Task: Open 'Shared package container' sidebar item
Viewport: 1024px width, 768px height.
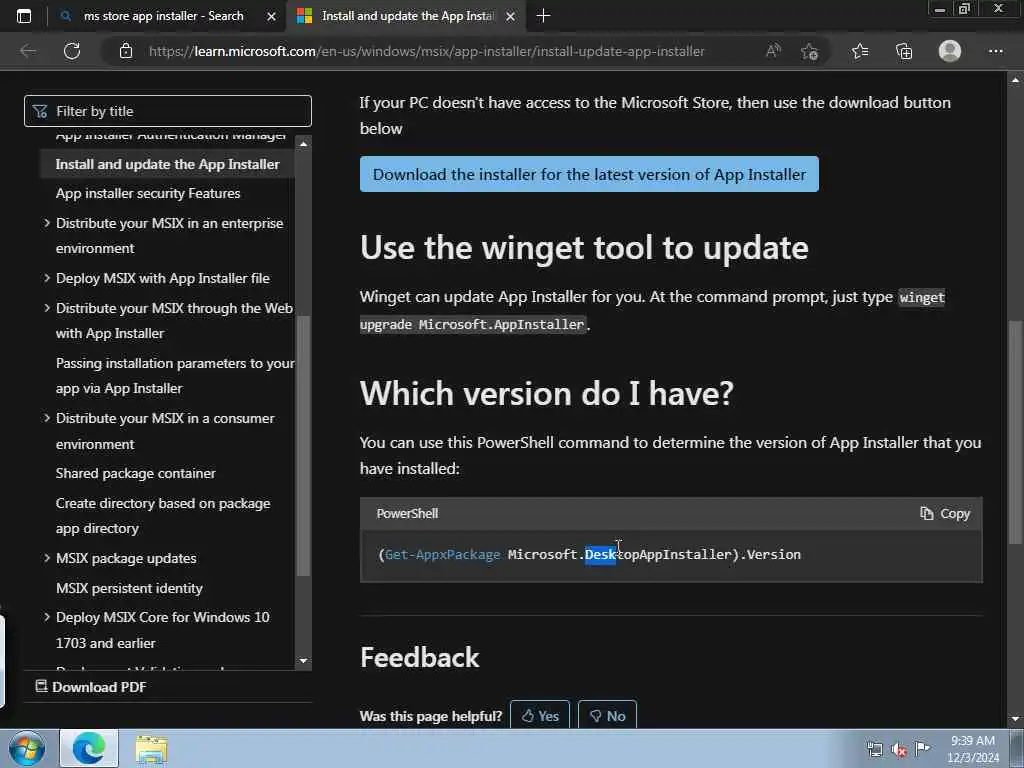Action: 136,473
